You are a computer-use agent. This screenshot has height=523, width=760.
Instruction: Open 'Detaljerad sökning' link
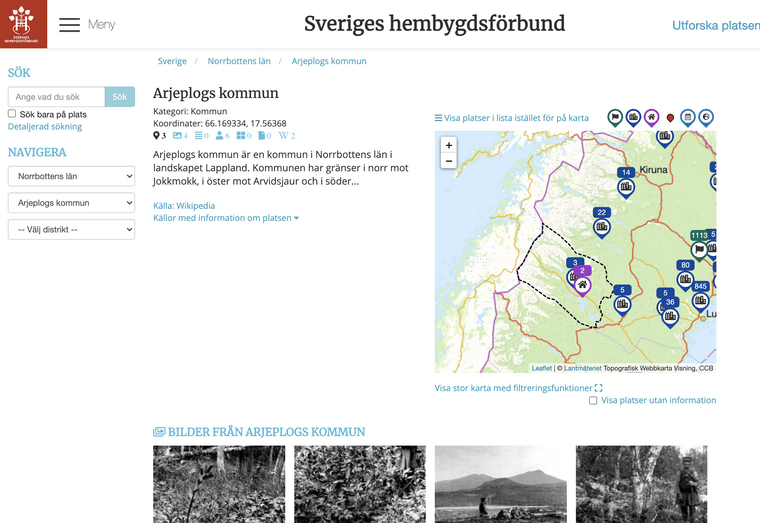coord(45,127)
